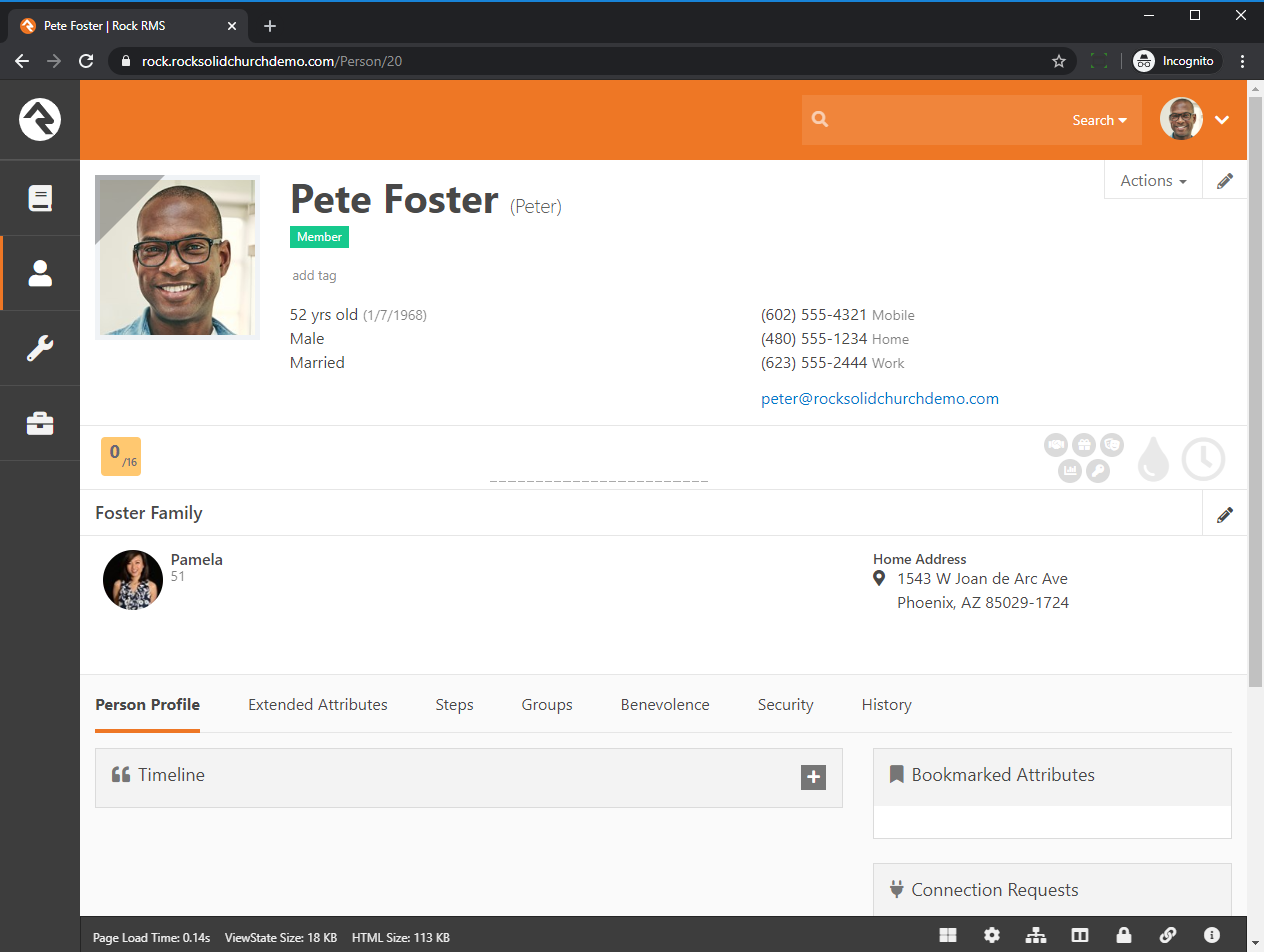Open the People sidebar icon
The width and height of the screenshot is (1264, 952).
pyautogui.click(x=40, y=273)
